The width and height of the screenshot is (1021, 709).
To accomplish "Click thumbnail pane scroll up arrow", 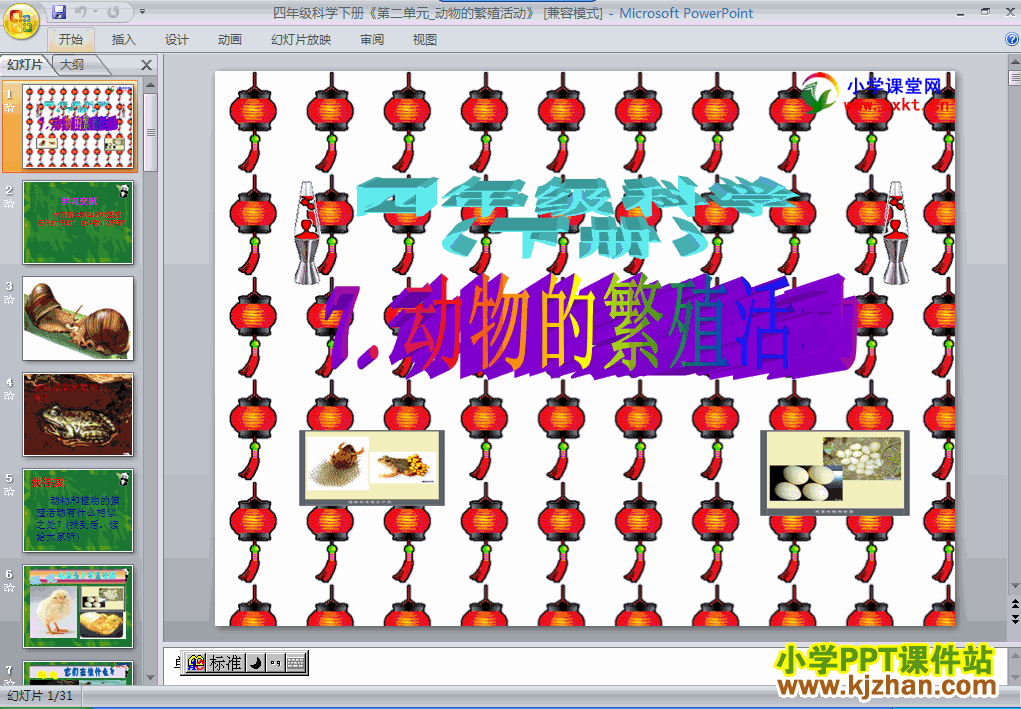I will click(x=150, y=85).
